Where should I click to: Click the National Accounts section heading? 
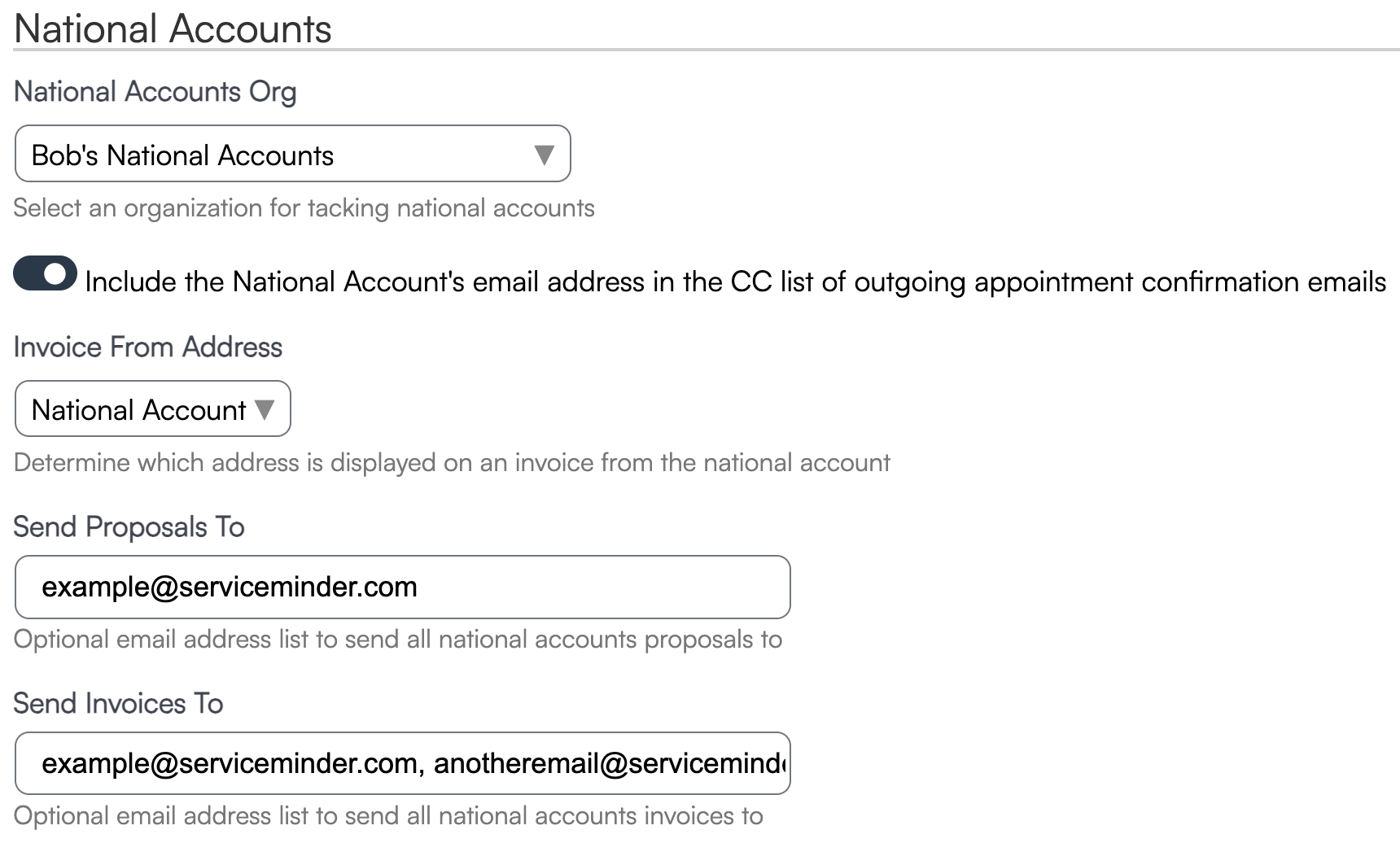(x=173, y=28)
